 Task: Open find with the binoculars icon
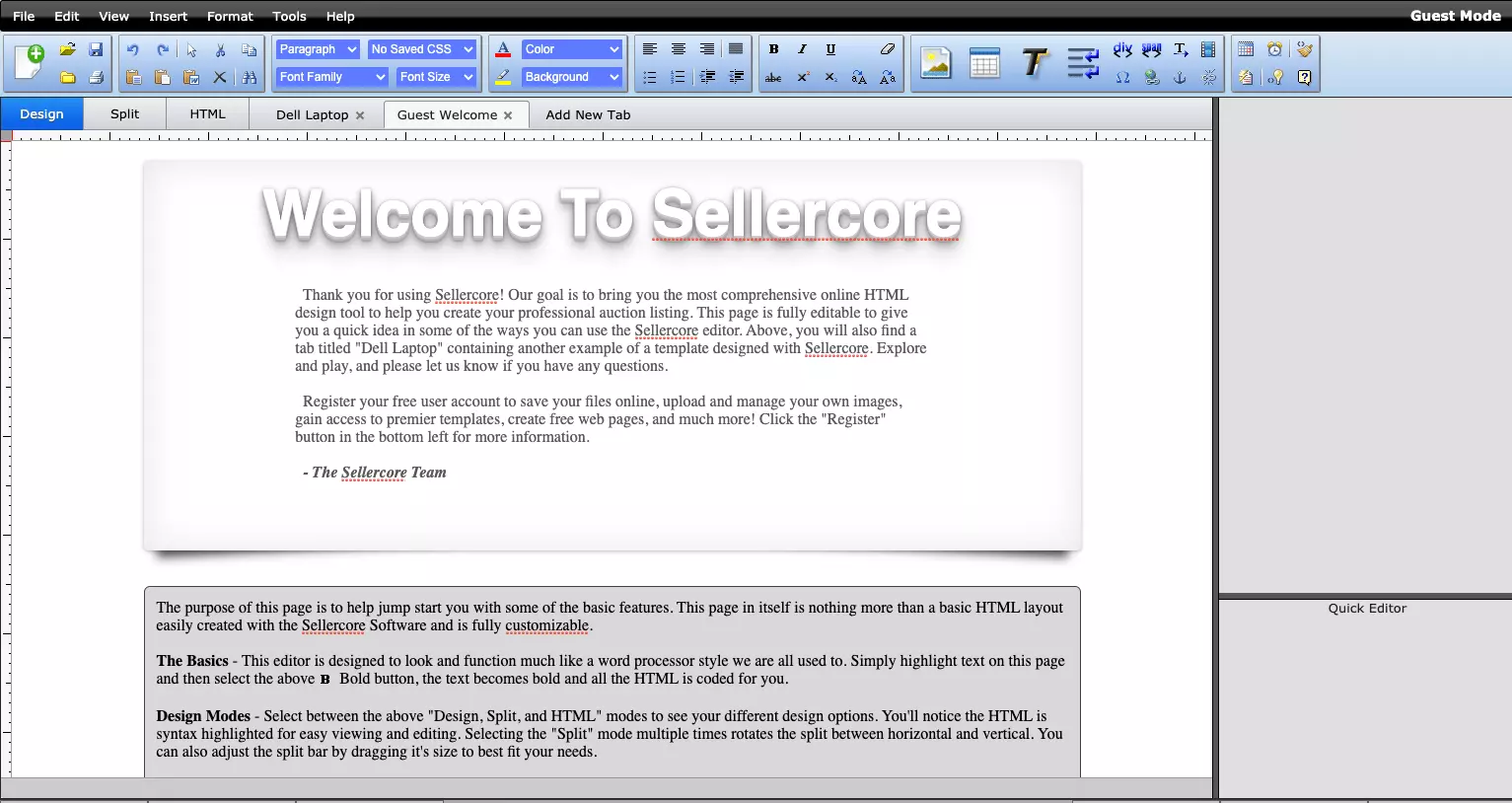tap(250, 77)
